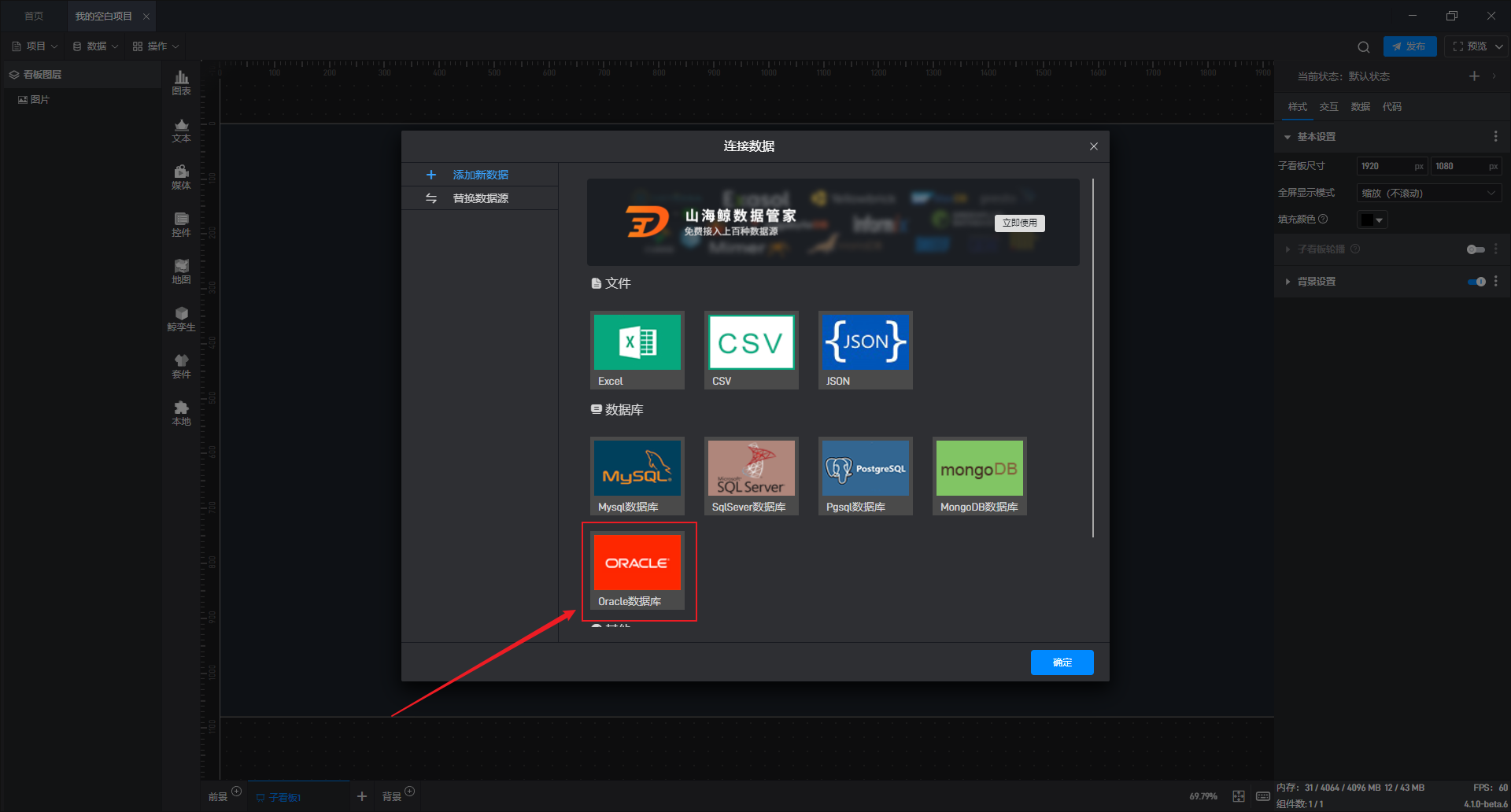Viewport: 1511px width, 812px height.
Task: Switch to the 交互 interaction tab
Action: 1329,107
